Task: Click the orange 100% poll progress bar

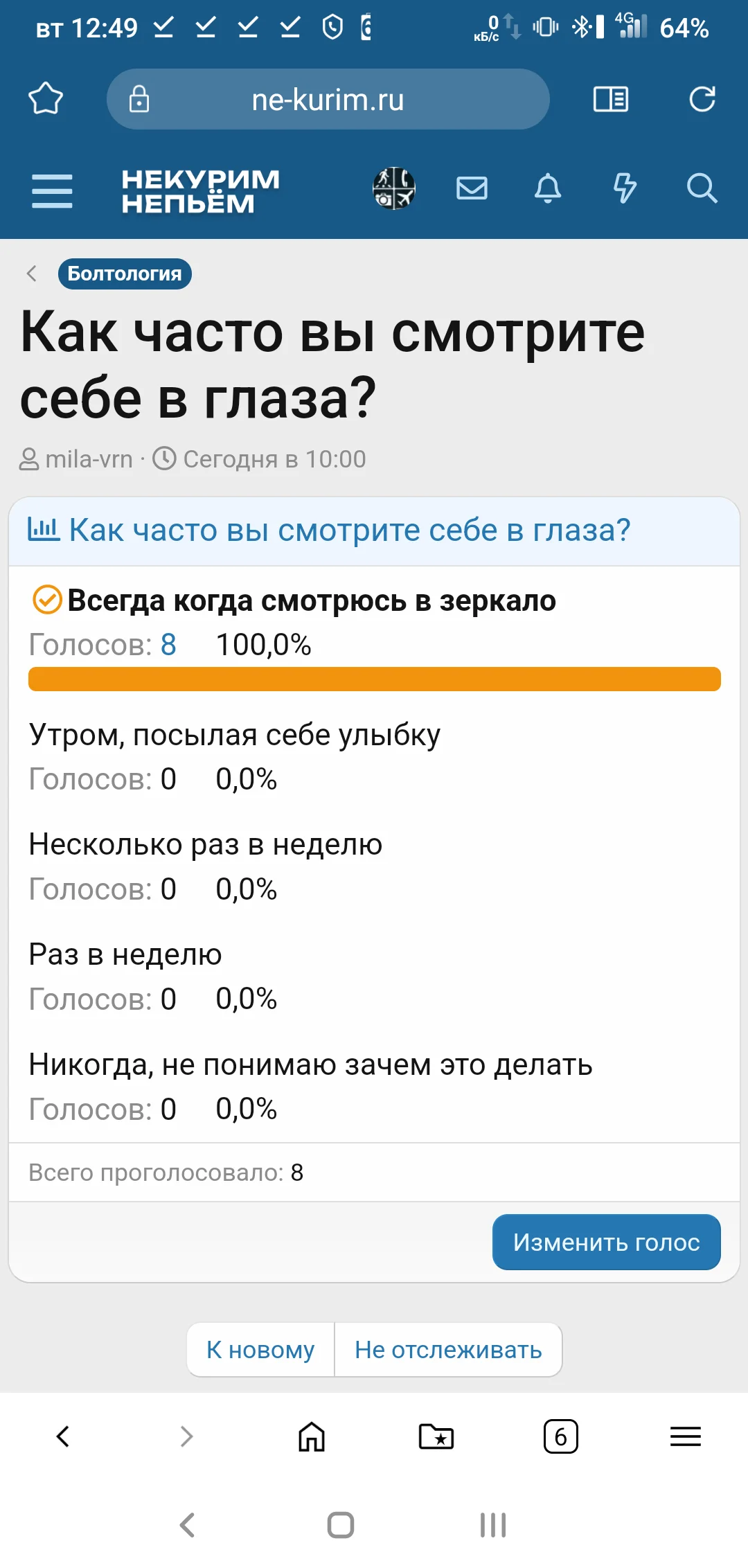Action: coord(374,679)
